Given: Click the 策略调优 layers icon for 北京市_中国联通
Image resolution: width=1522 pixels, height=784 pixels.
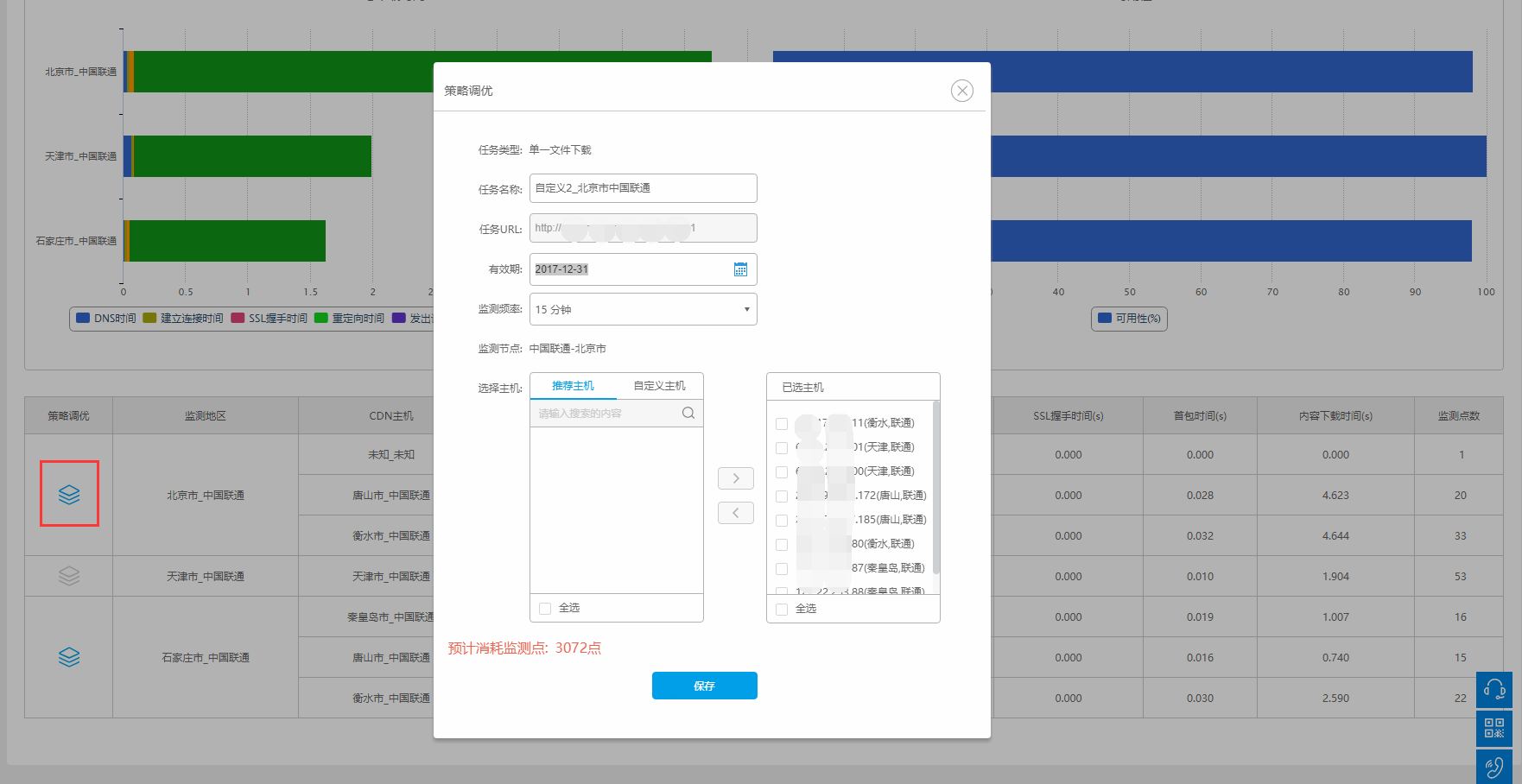Looking at the screenshot, I should [69, 494].
